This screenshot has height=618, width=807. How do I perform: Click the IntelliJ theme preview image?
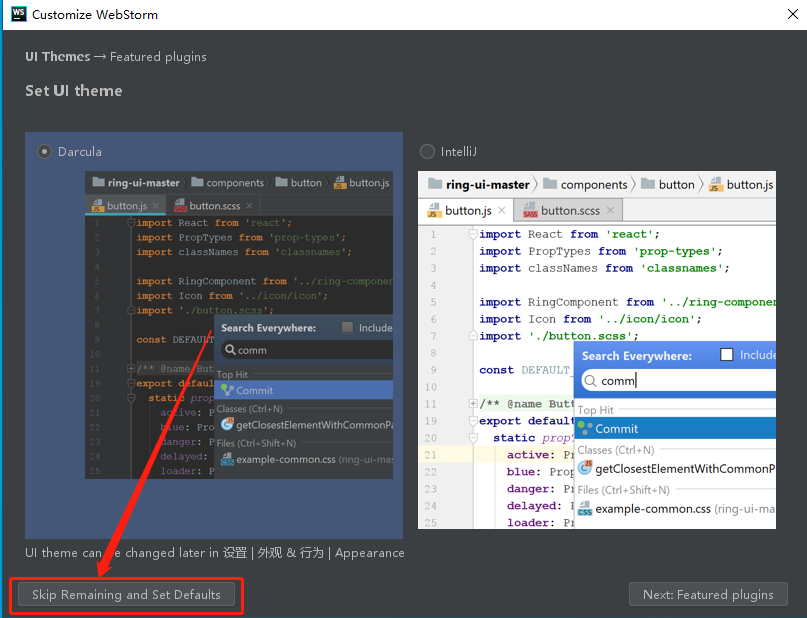point(597,350)
